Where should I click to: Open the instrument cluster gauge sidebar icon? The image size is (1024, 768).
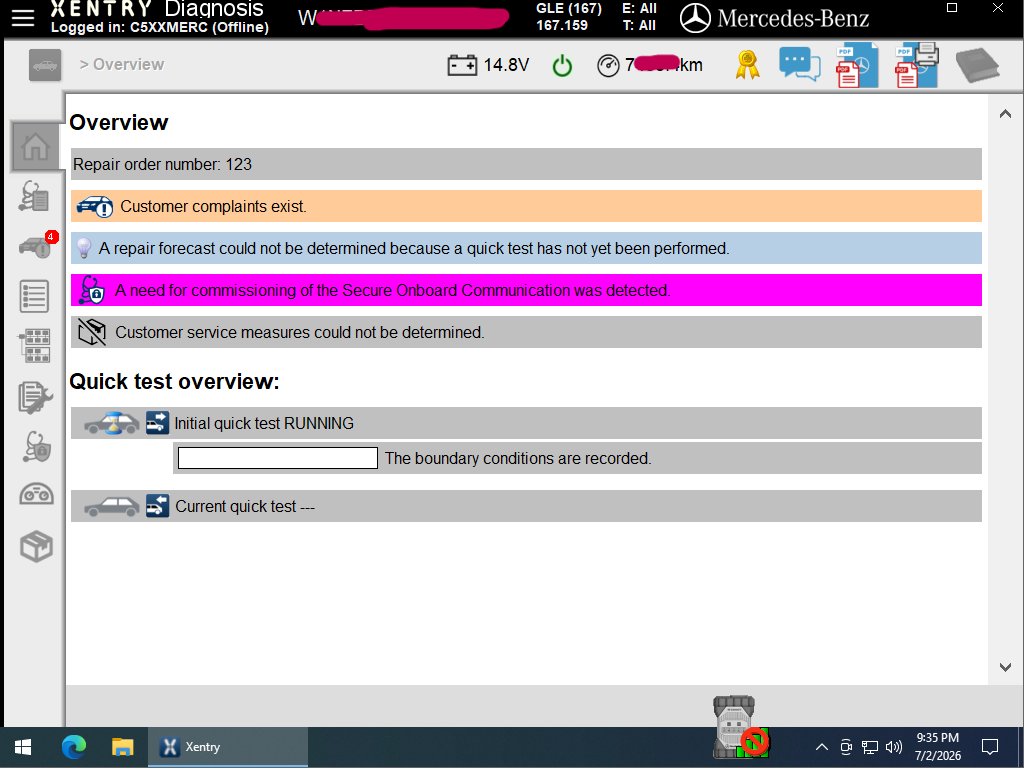tap(36, 494)
